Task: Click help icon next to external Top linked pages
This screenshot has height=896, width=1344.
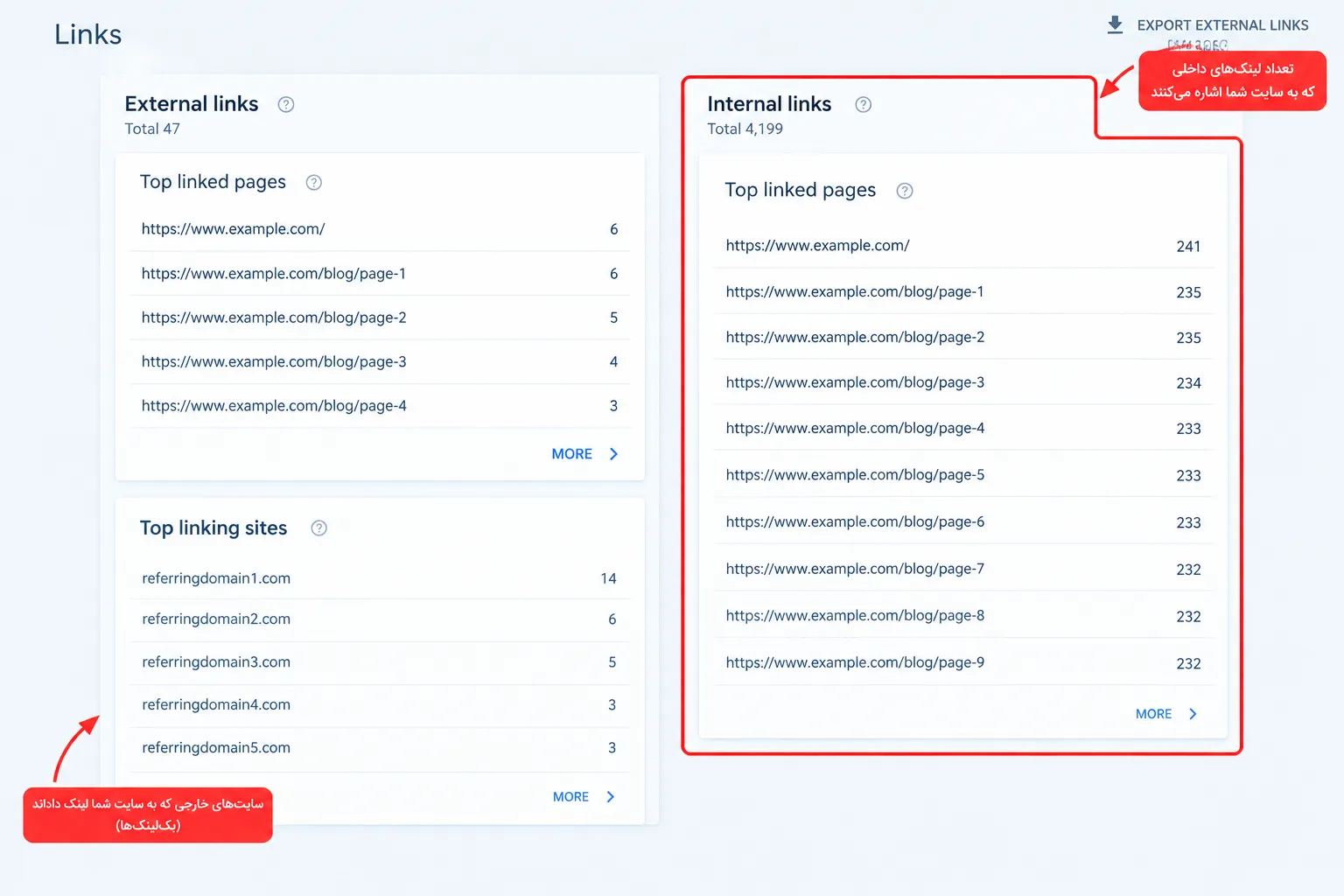Action: [314, 182]
